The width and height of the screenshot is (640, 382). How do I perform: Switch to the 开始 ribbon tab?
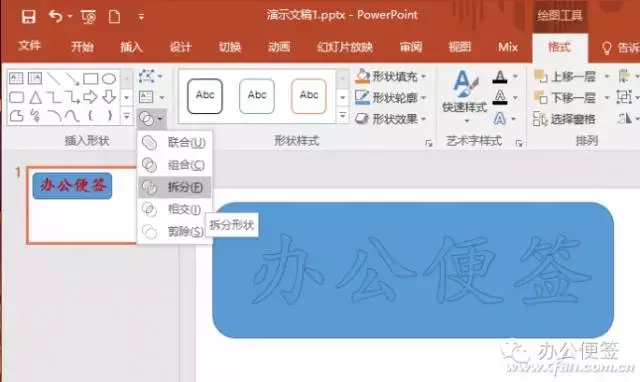(x=82, y=47)
